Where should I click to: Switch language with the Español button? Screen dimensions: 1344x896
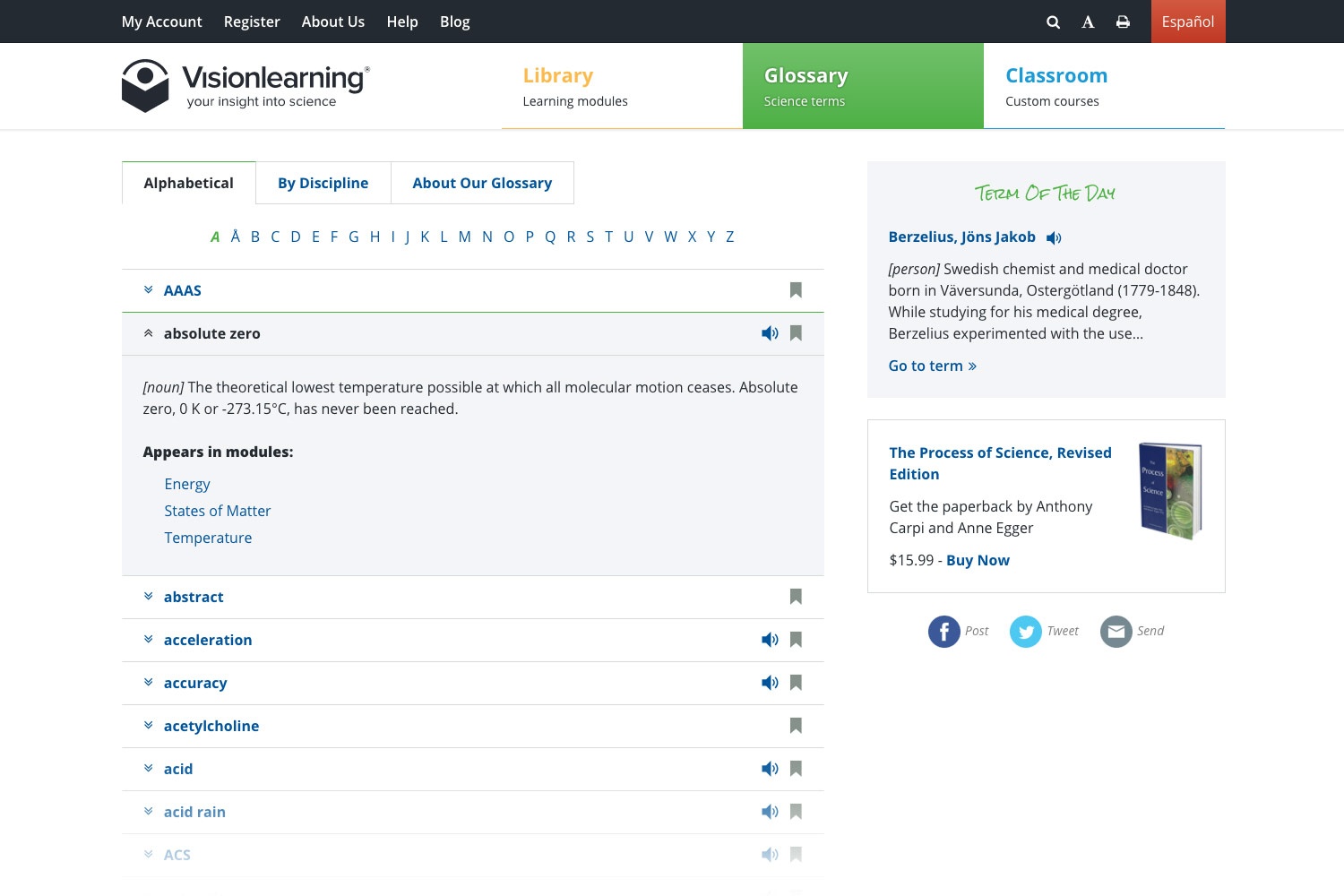click(x=1188, y=22)
